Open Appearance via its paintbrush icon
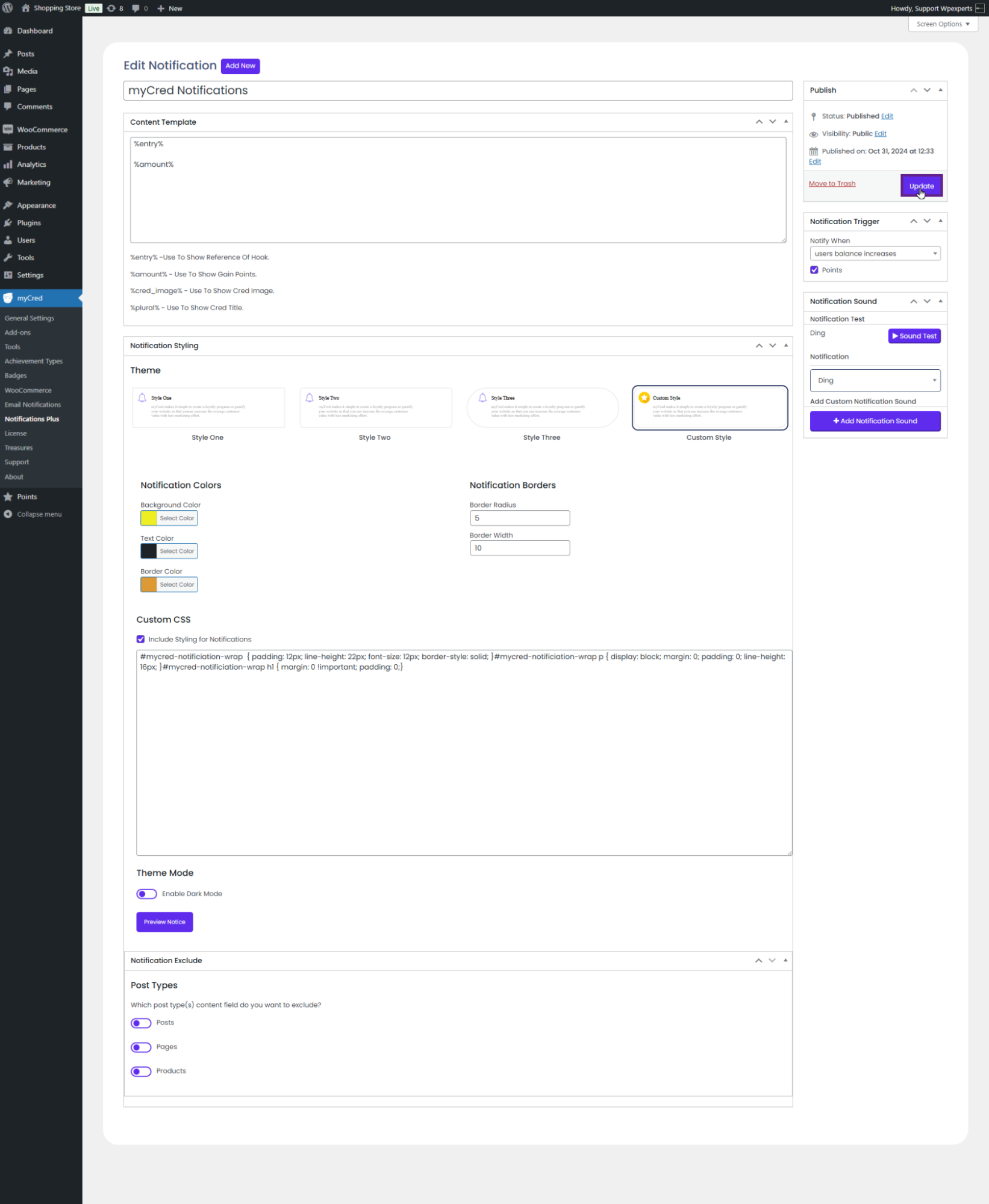Screen dimensions: 989x1204 coord(8,205)
